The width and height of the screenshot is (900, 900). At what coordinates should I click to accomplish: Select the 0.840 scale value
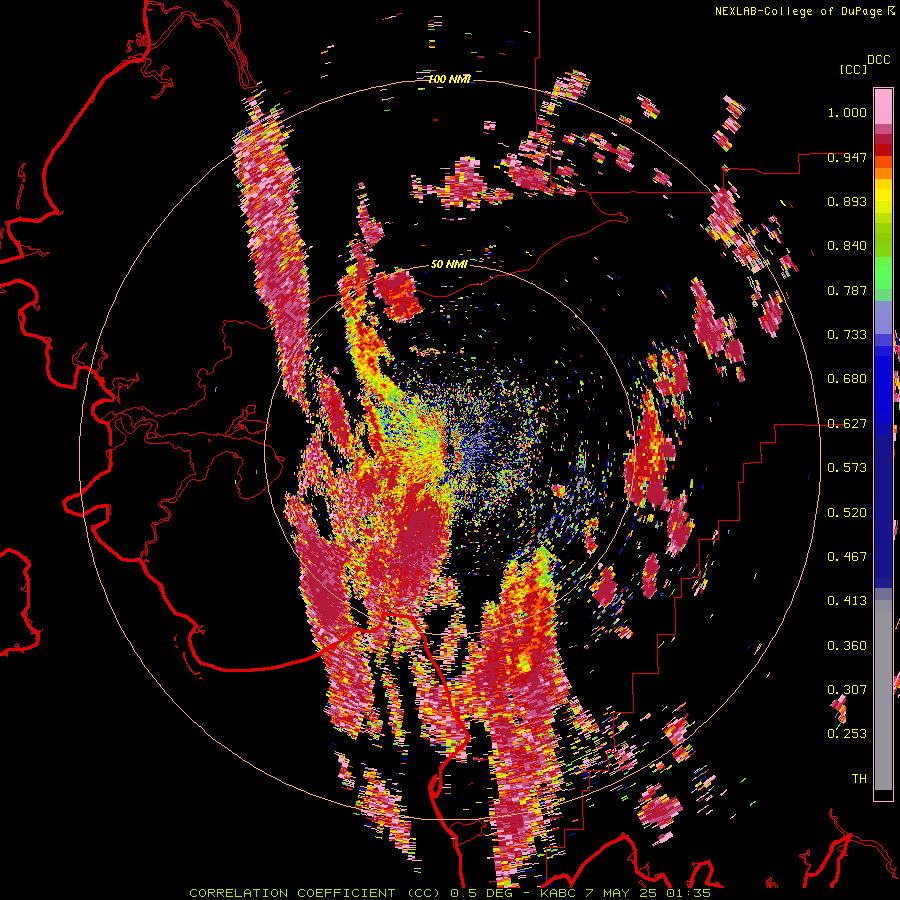pyautogui.click(x=847, y=246)
